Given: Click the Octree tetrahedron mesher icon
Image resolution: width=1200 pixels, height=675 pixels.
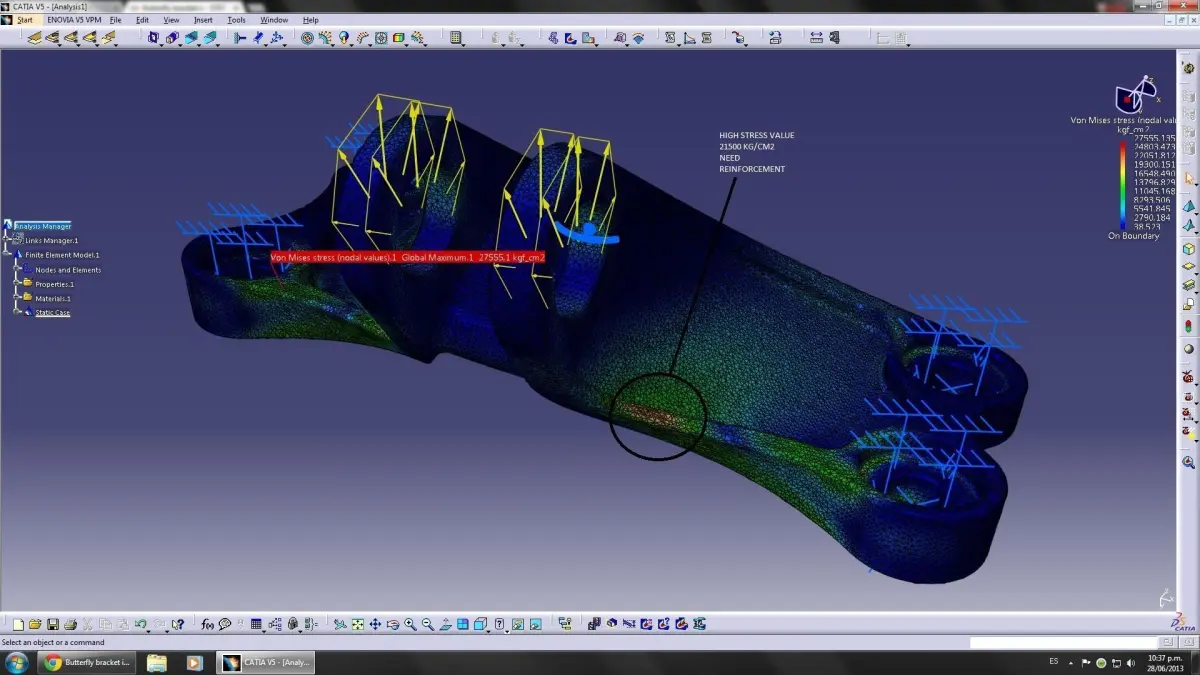Looking at the screenshot, I should tap(1188, 206).
